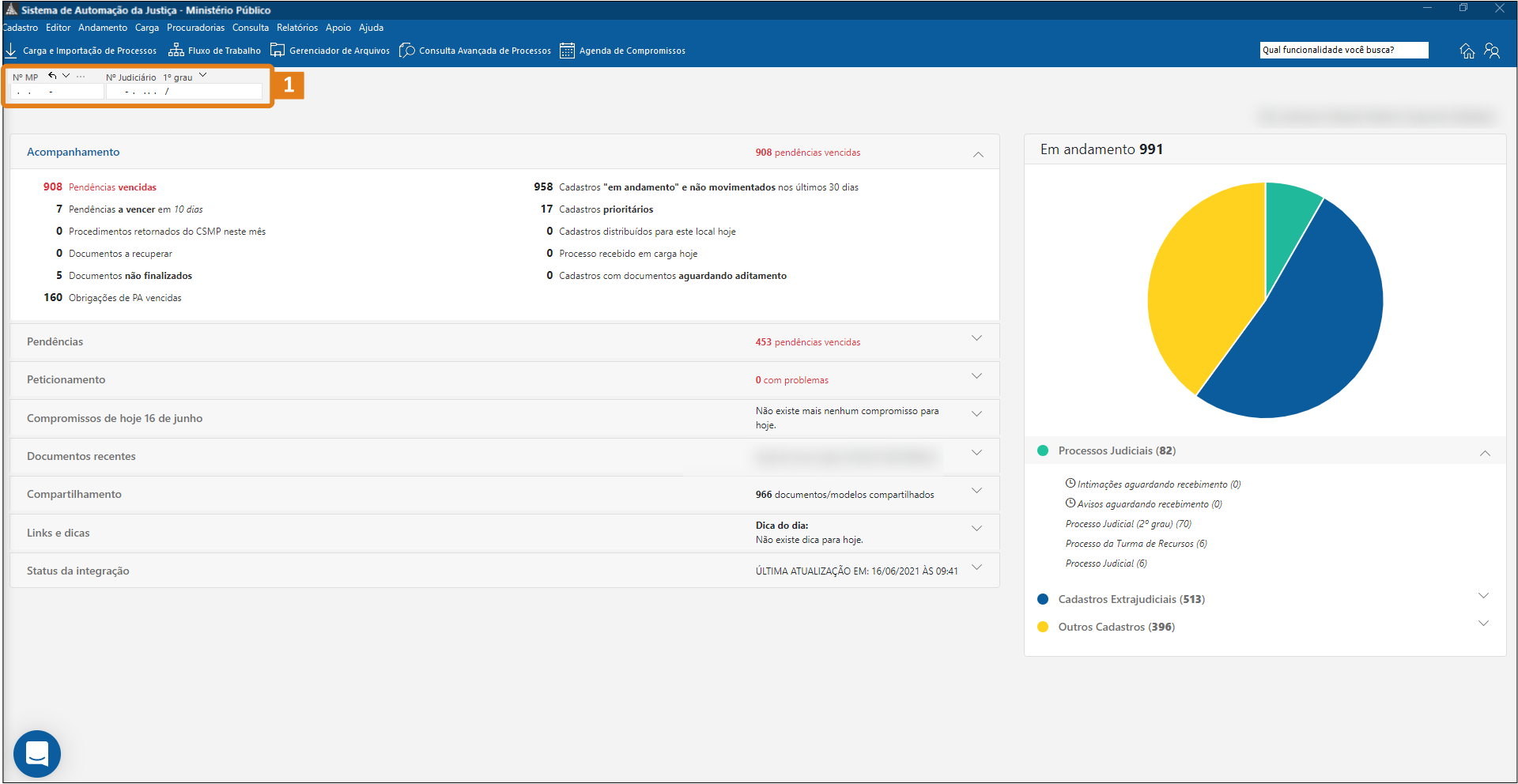The height and width of the screenshot is (784, 1518).
Task: Launch Consulta Avançada de Processos
Action: [407, 51]
